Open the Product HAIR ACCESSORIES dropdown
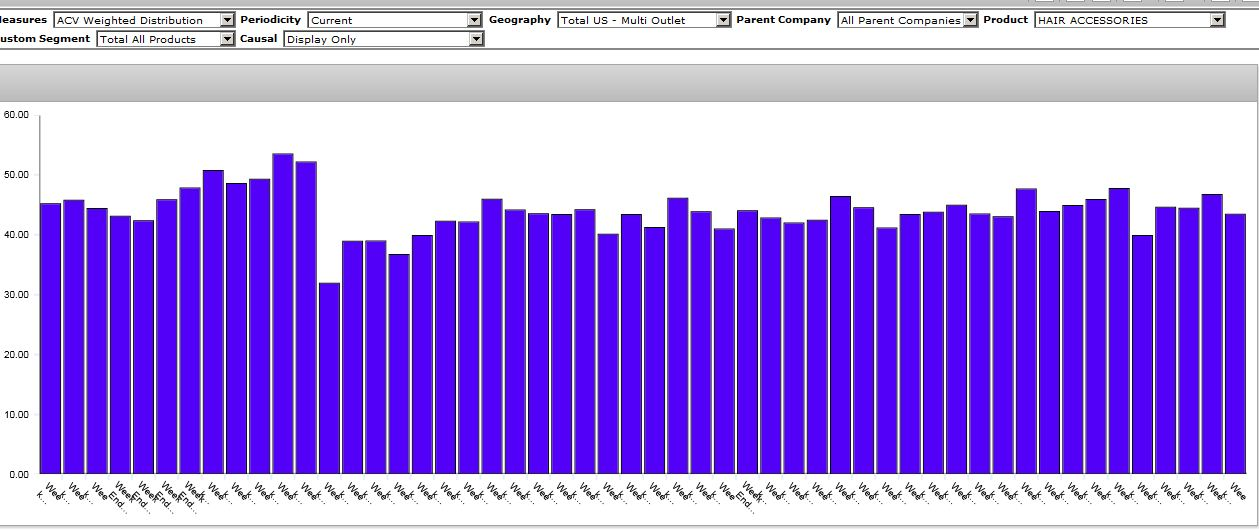The image size is (1259, 530). [x=1217, y=20]
